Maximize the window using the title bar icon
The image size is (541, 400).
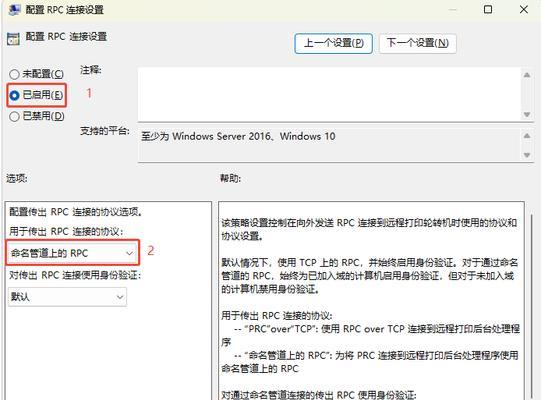488,9
